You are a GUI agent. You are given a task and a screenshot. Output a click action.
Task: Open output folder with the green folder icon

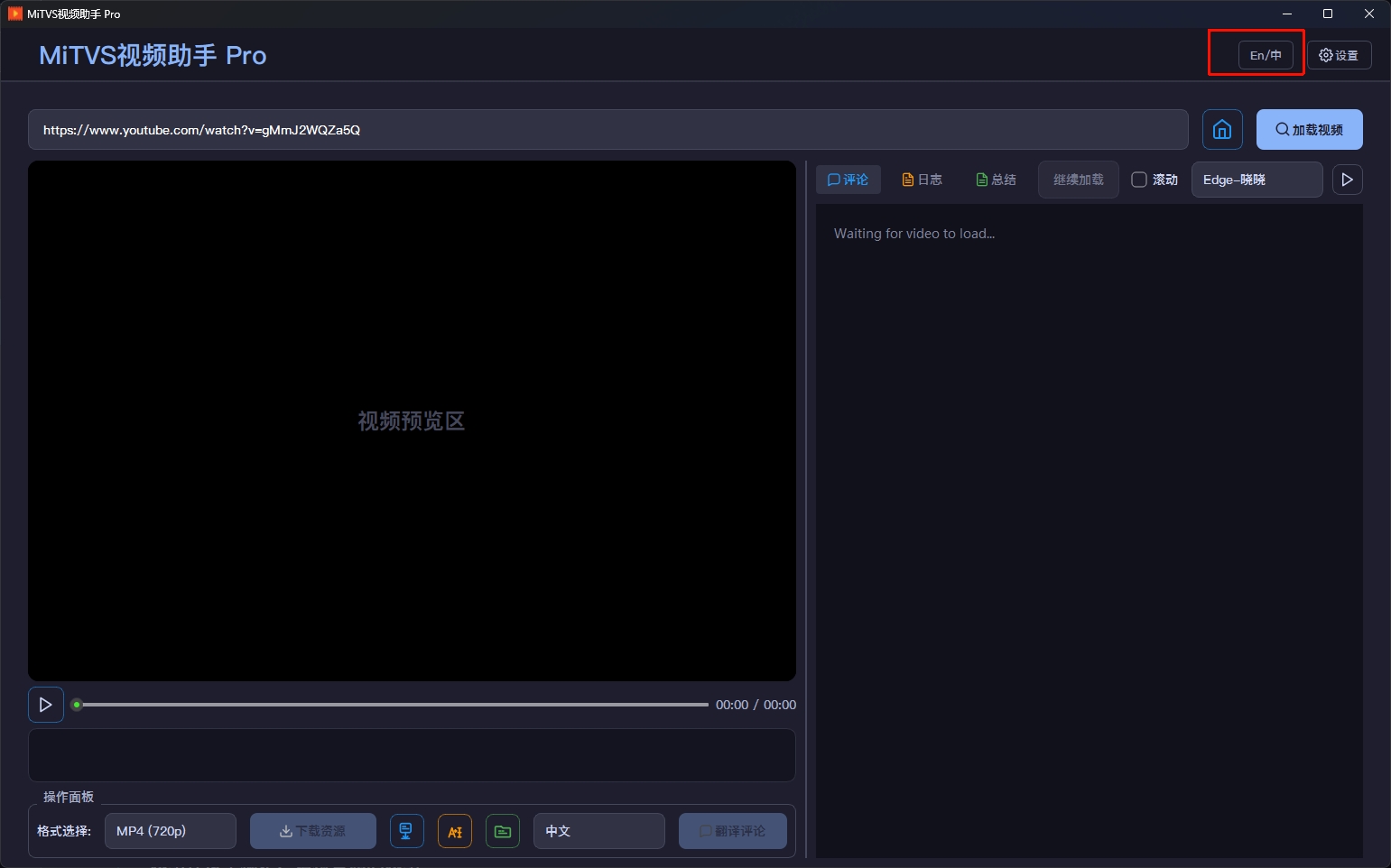(503, 830)
